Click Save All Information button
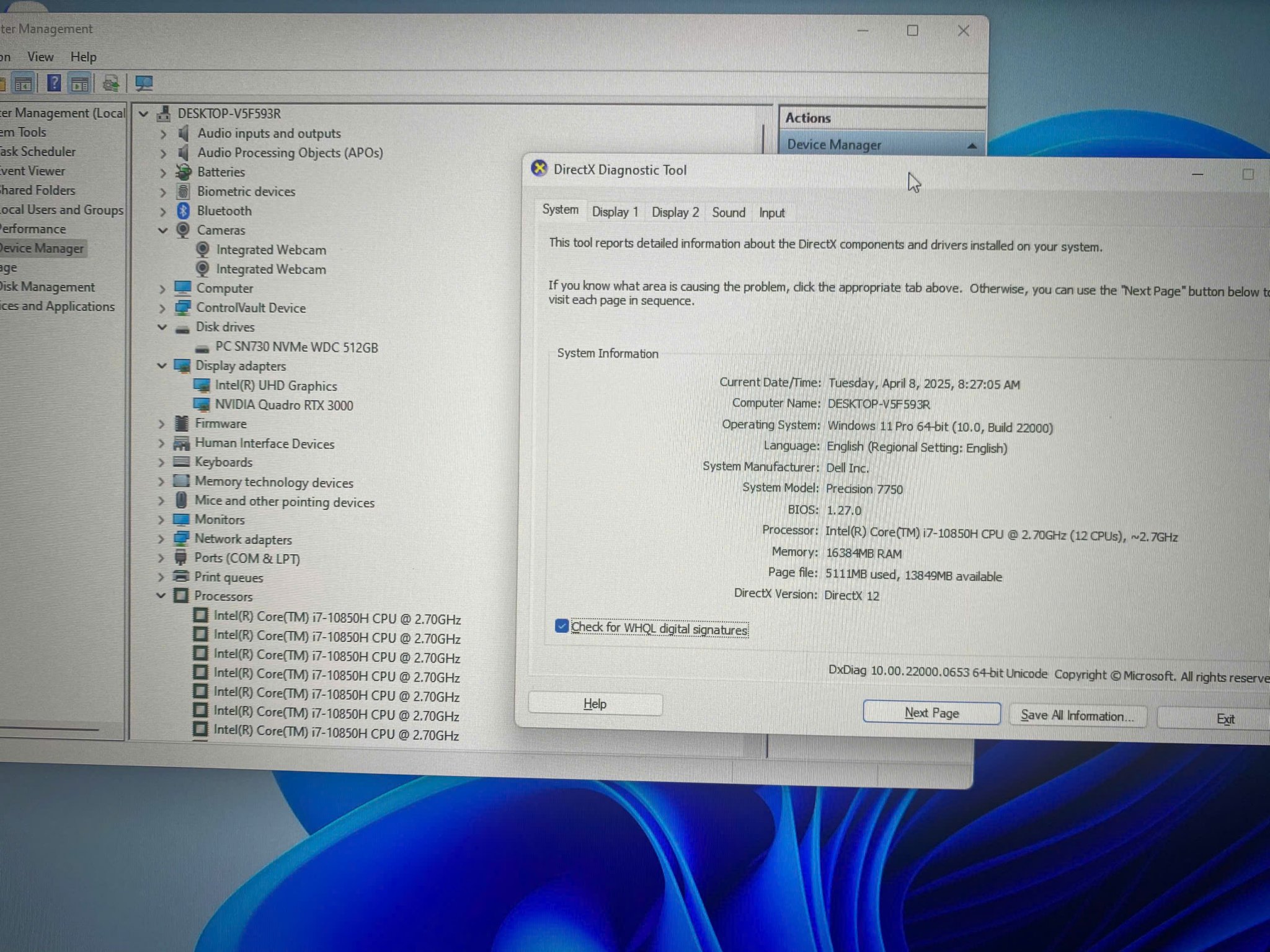The width and height of the screenshot is (1270, 952). [1077, 716]
